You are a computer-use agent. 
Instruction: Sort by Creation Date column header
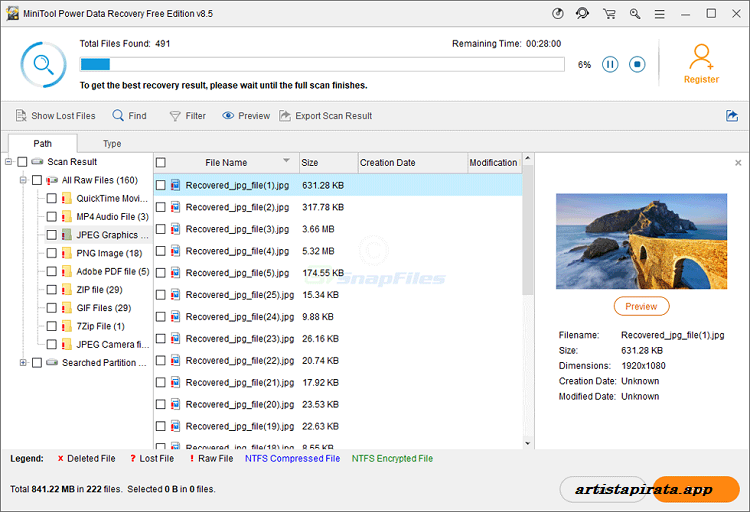click(x=412, y=163)
